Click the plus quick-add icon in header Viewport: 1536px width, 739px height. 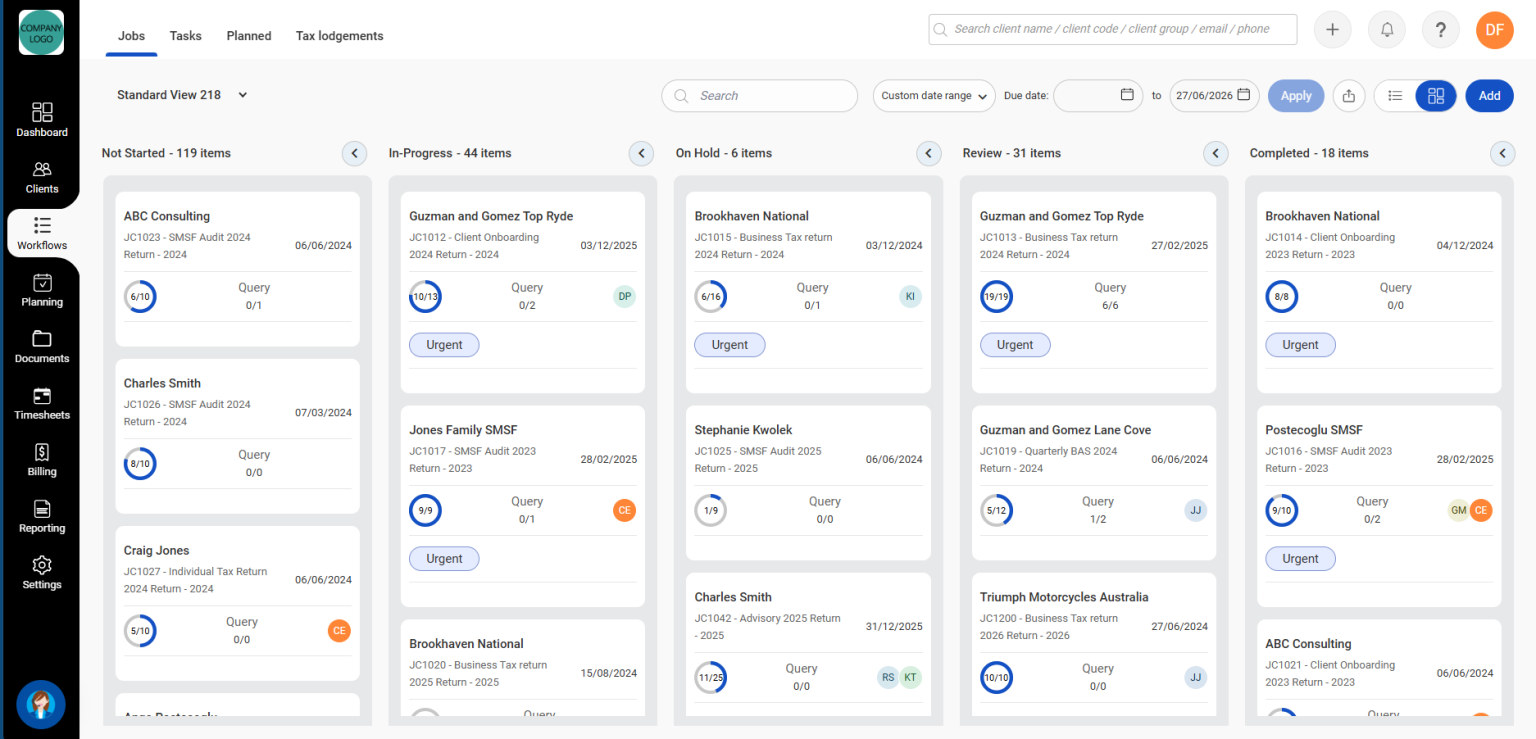pyautogui.click(x=1332, y=30)
